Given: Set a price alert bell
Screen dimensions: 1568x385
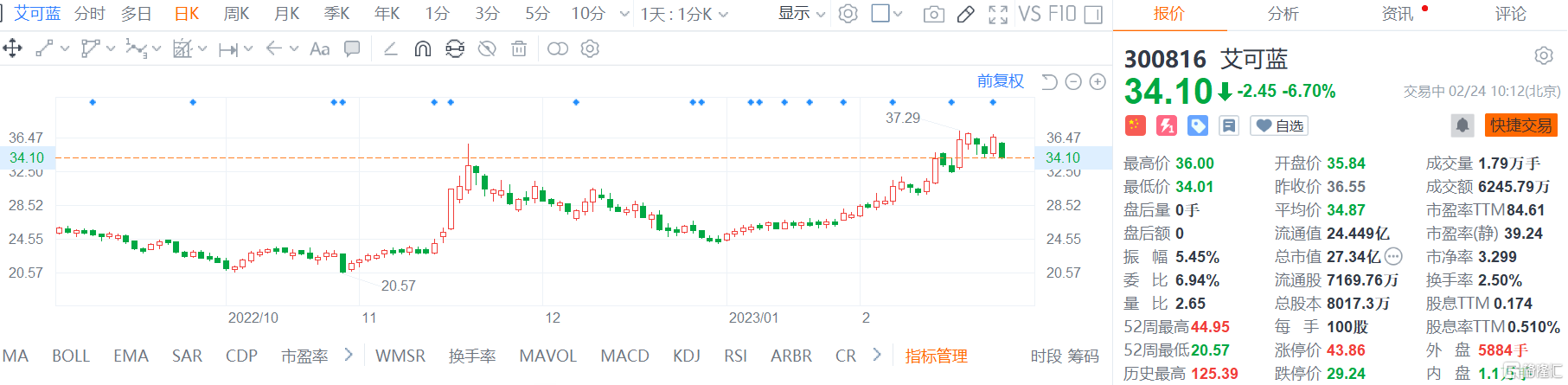Looking at the screenshot, I should click(x=1462, y=125).
